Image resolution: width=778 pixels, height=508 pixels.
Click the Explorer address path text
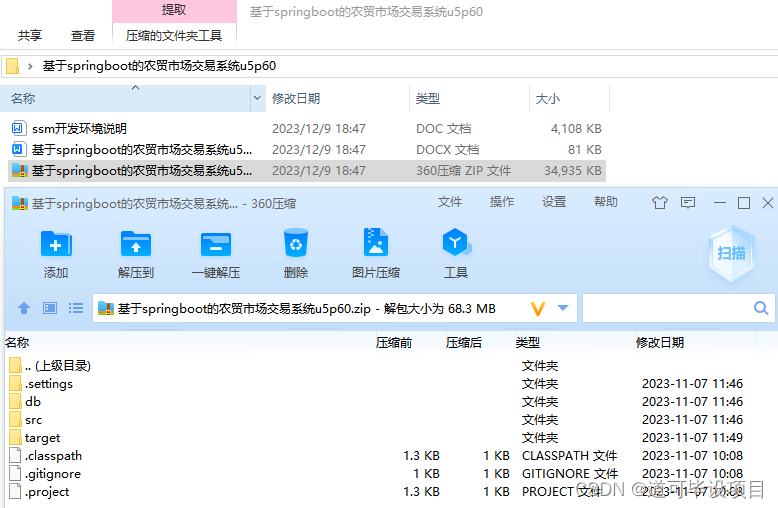click(159, 66)
